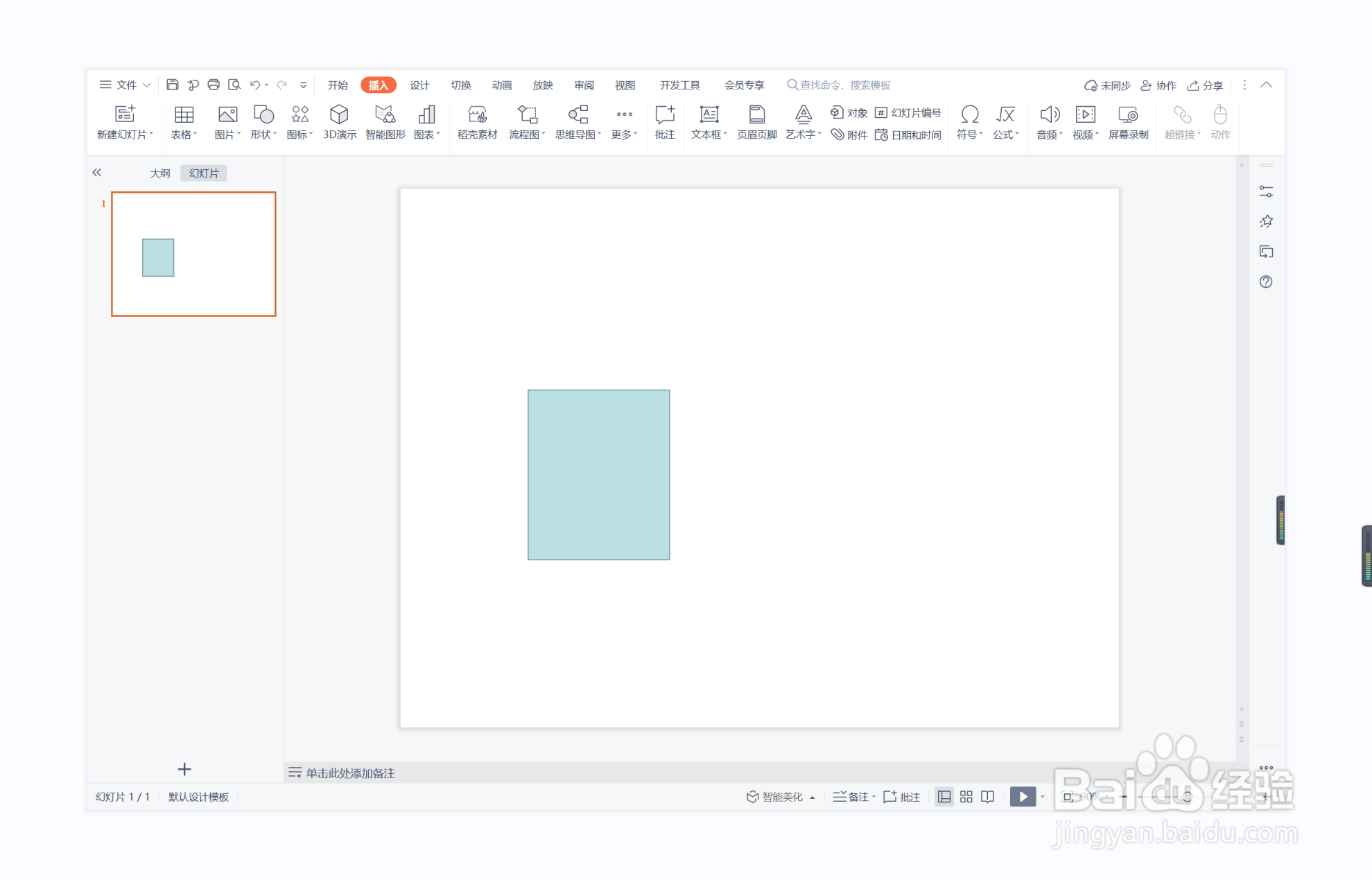Switch to the slide sorter grid view
This screenshot has width=1372, height=880.
(966, 797)
